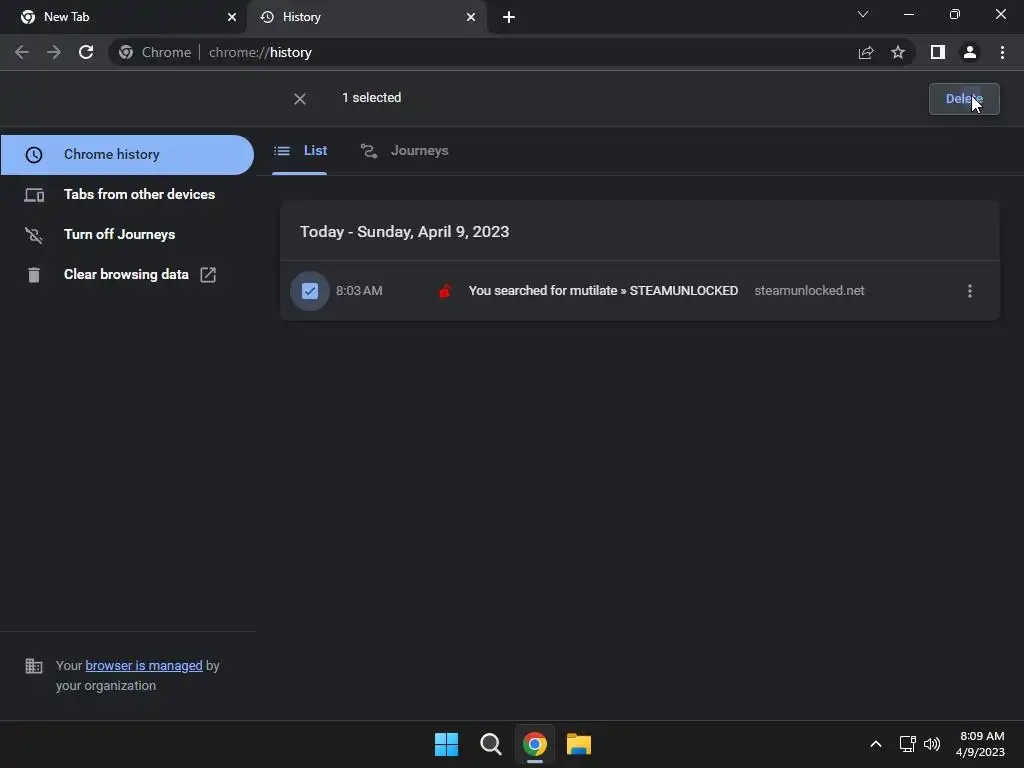Image resolution: width=1024 pixels, height=768 pixels.
Task: Go forward with the forward arrow
Action: [x=54, y=52]
